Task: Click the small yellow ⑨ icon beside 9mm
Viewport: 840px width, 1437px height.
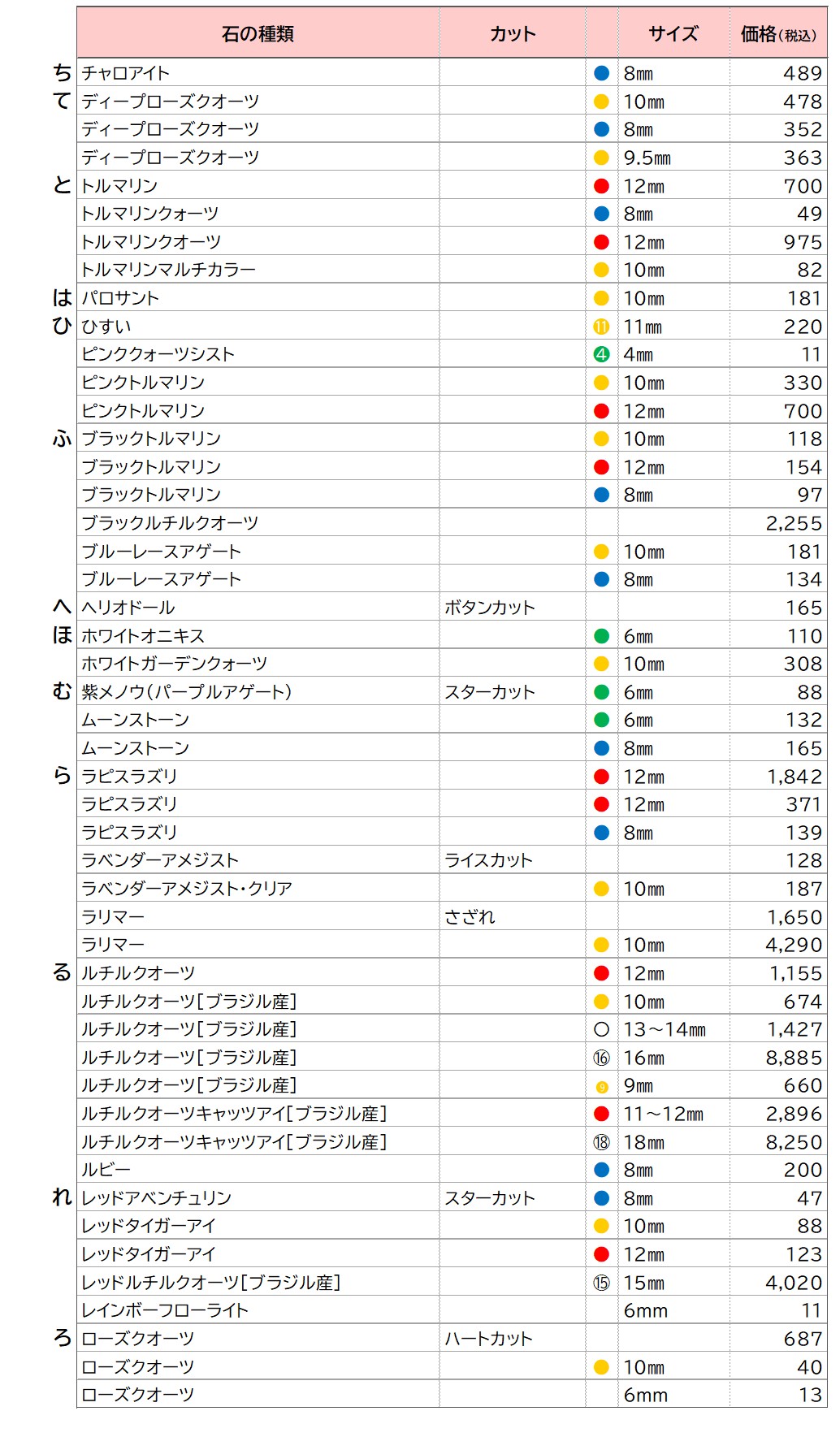Action: [x=602, y=1087]
